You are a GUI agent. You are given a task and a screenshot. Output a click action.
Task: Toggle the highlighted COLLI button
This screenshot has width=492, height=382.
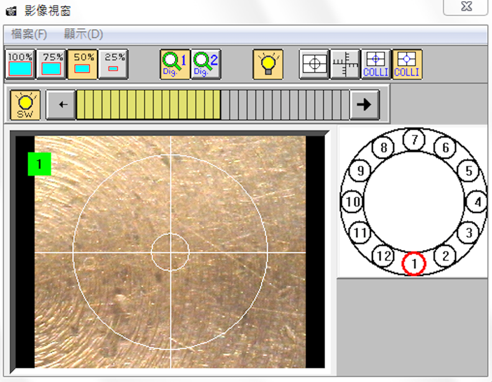407,64
